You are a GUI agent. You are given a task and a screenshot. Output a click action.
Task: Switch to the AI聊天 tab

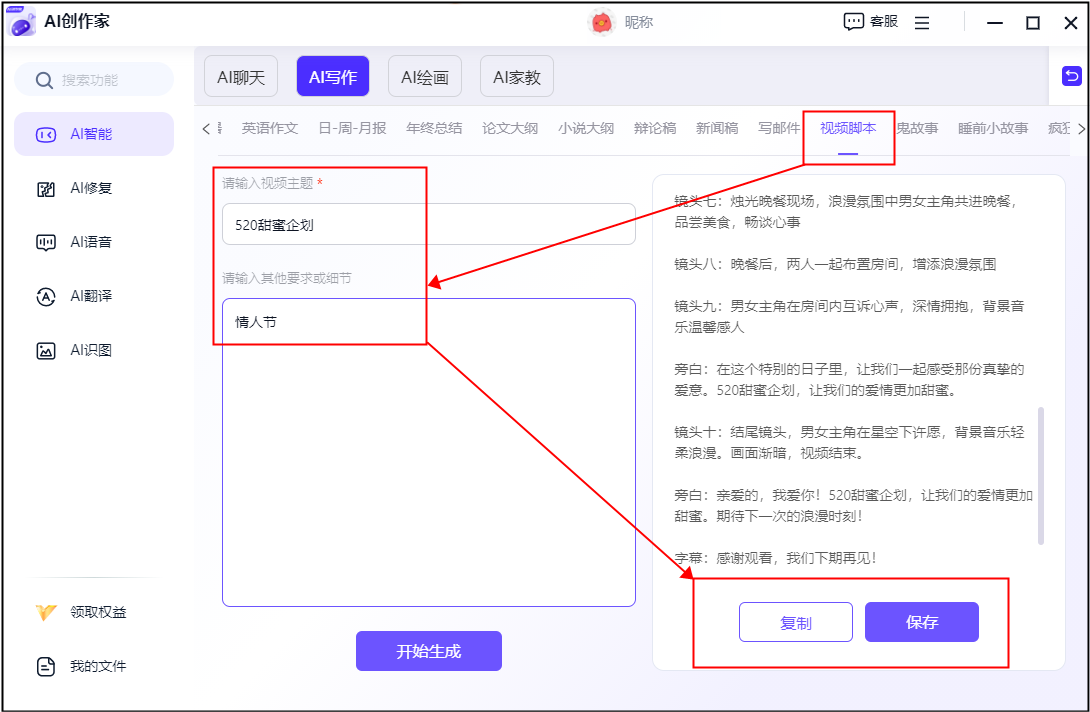coord(241,77)
